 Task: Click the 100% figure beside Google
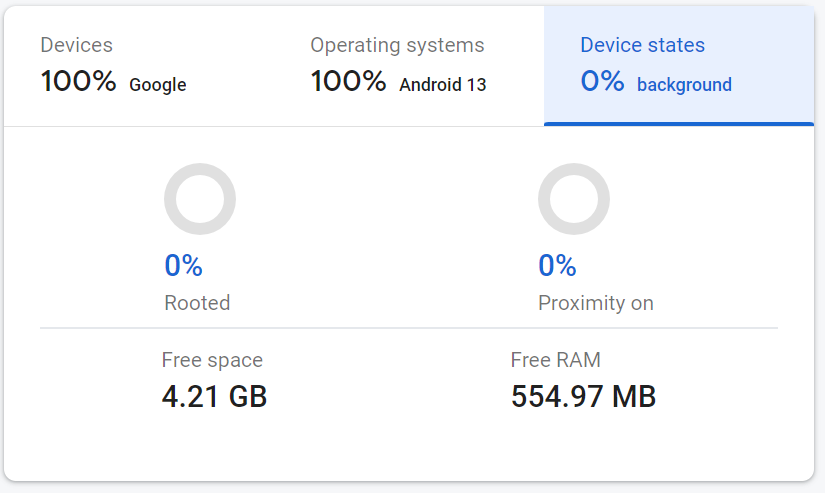tap(79, 82)
